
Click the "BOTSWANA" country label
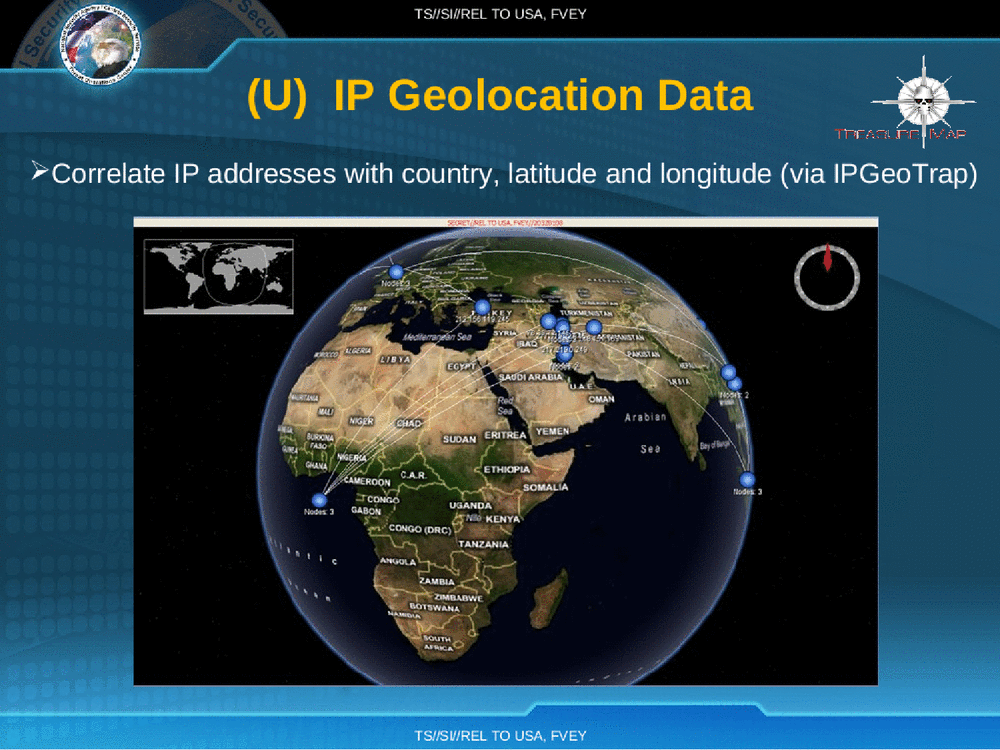coord(434,608)
